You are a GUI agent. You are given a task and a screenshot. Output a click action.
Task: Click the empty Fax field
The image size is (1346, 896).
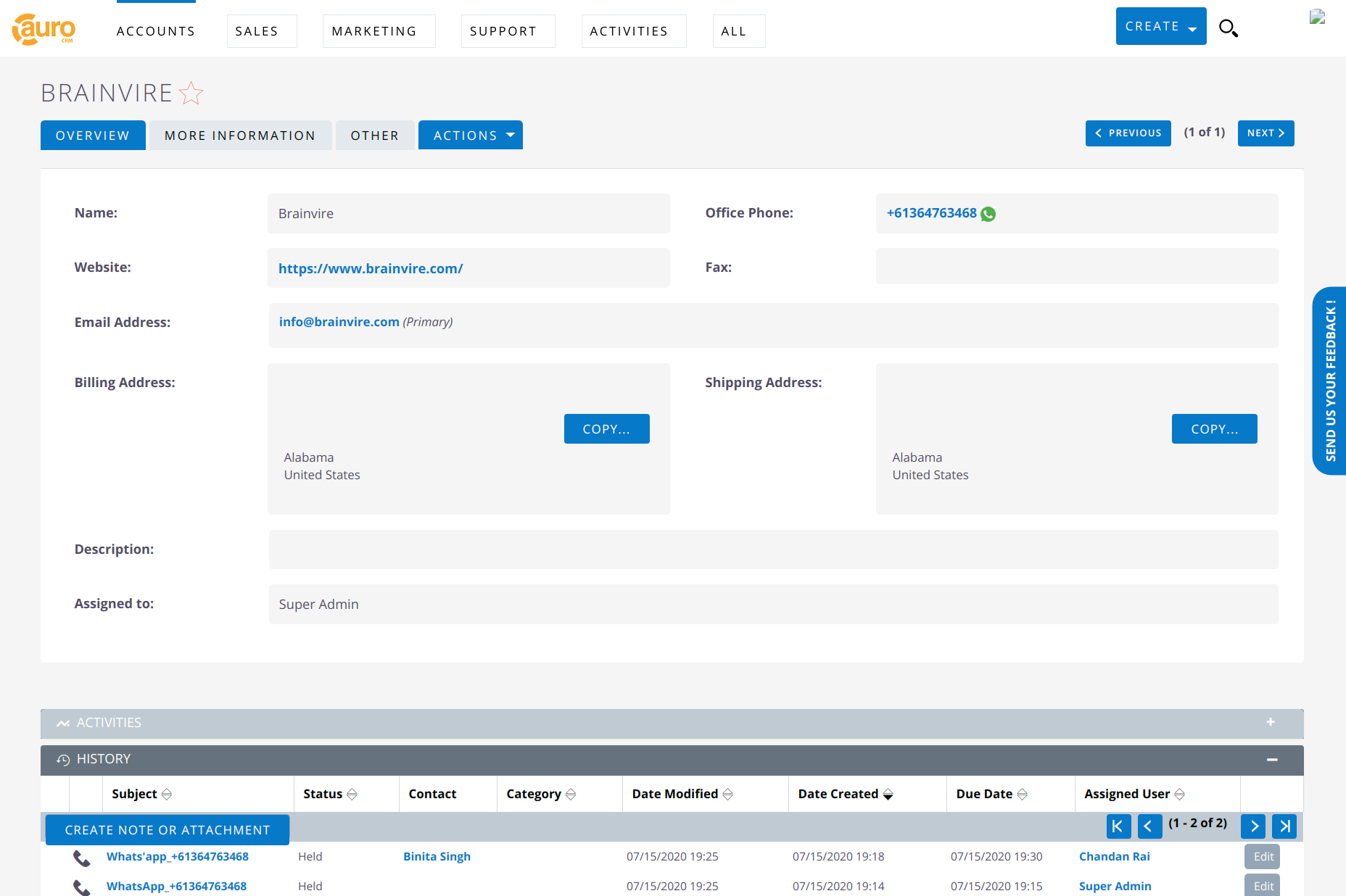click(1077, 266)
